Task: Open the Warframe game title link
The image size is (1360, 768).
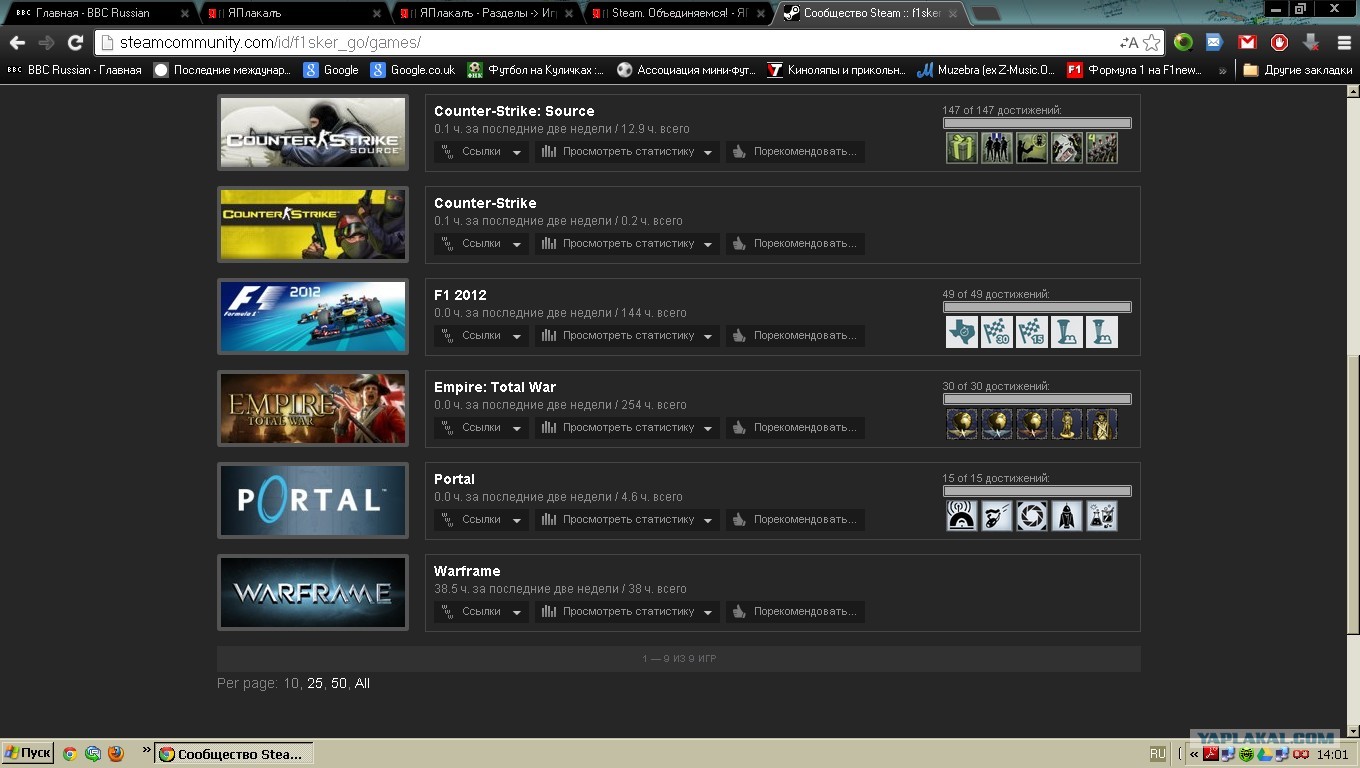Action: coord(467,571)
